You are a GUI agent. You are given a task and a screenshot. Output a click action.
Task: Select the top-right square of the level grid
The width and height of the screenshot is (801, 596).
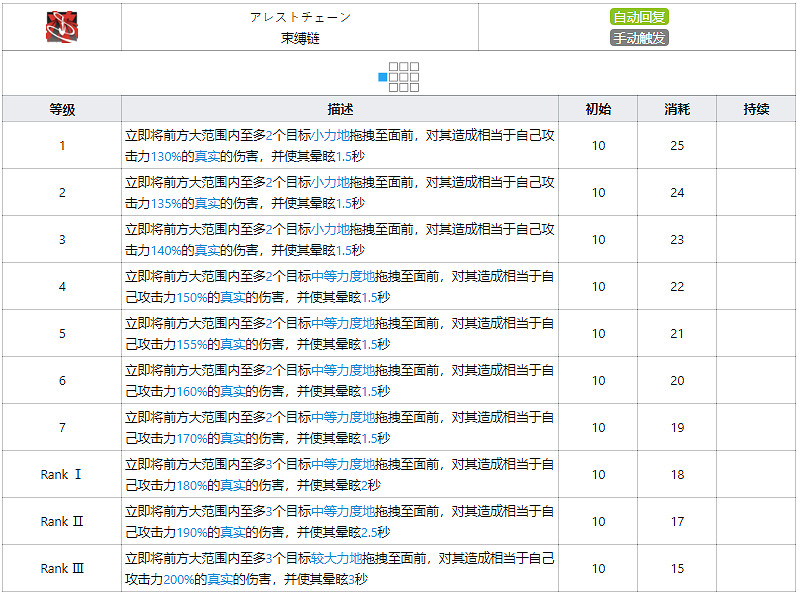click(x=414, y=66)
